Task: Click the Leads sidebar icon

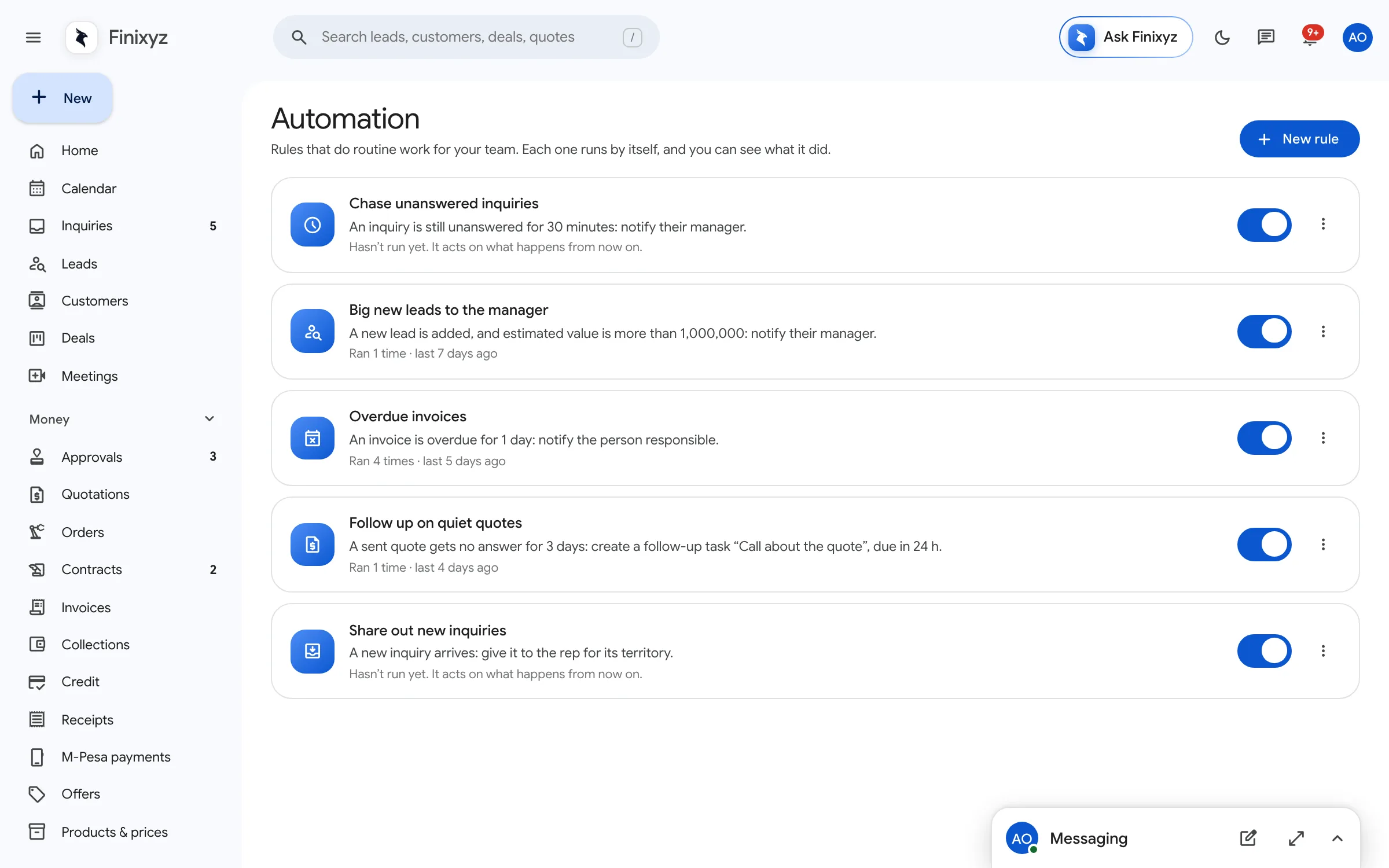Action: (x=37, y=264)
